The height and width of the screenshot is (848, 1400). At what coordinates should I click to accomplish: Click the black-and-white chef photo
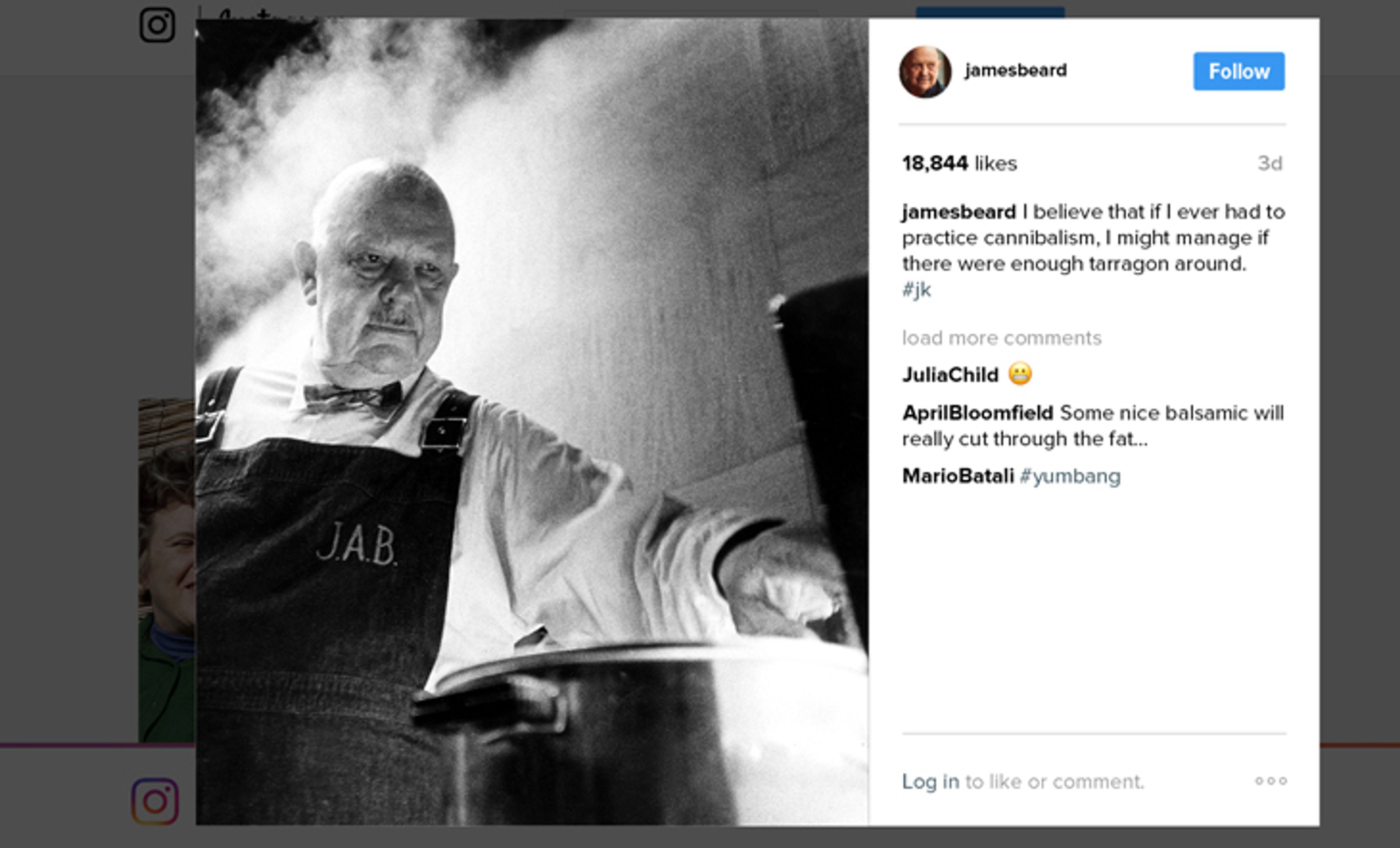click(x=532, y=422)
